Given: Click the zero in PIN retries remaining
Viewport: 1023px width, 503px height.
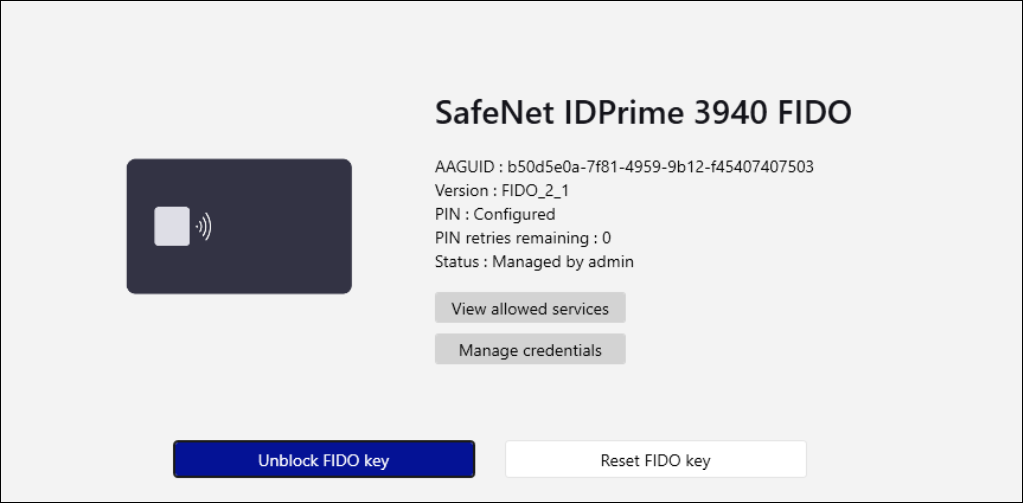Looking at the screenshot, I should tap(606, 238).
